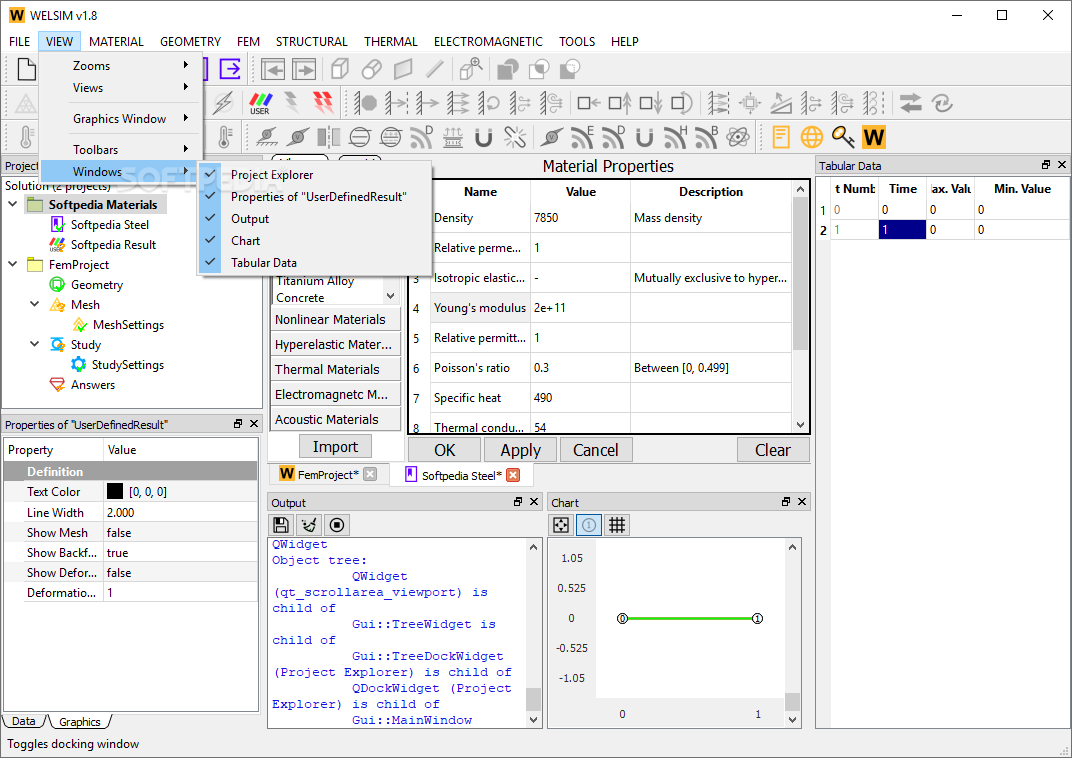
Task: Click the rotation constraint icon
Action: (490, 103)
